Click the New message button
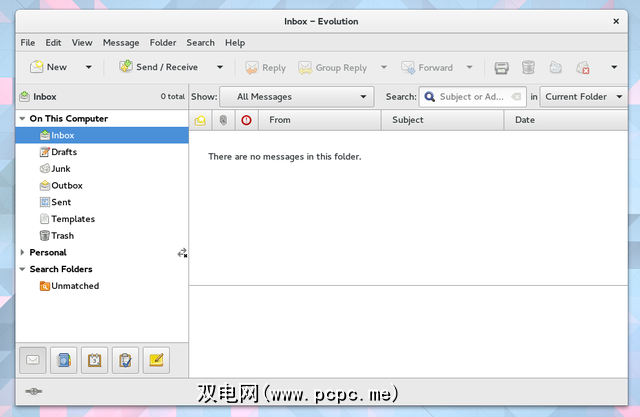640x417 pixels. point(48,67)
